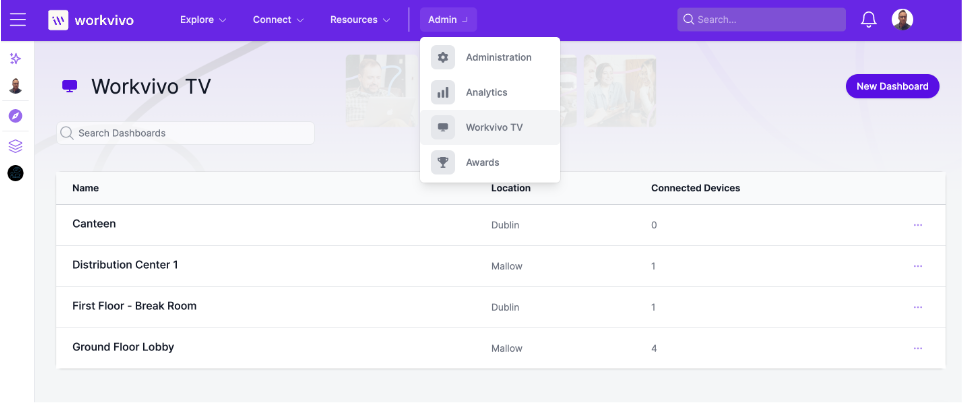Click the New Dashboard button
Viewport: 962px width, 404px height.
[x=892, y=87]
